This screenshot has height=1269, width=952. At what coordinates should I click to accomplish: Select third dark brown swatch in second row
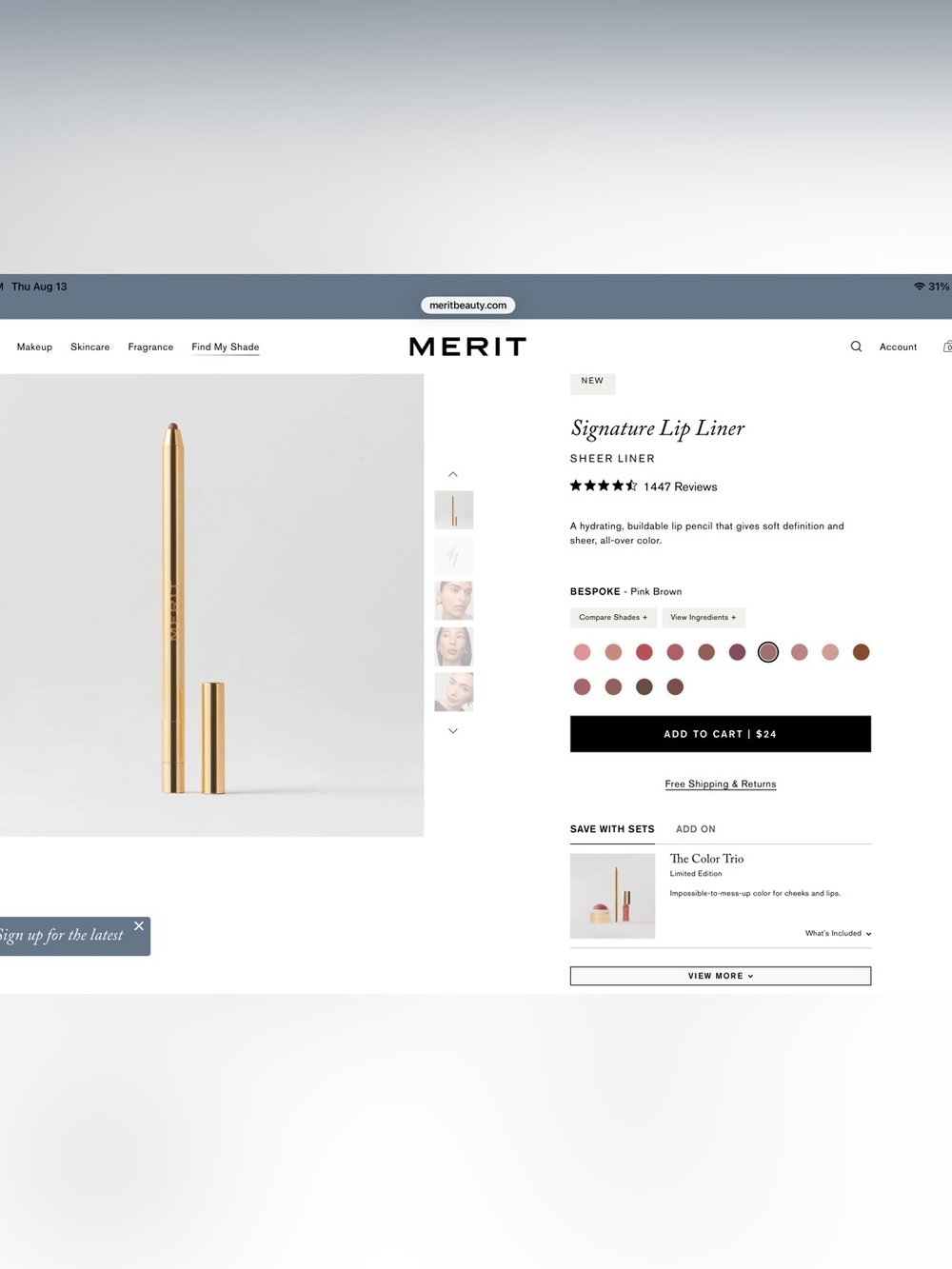coord(645,686)
